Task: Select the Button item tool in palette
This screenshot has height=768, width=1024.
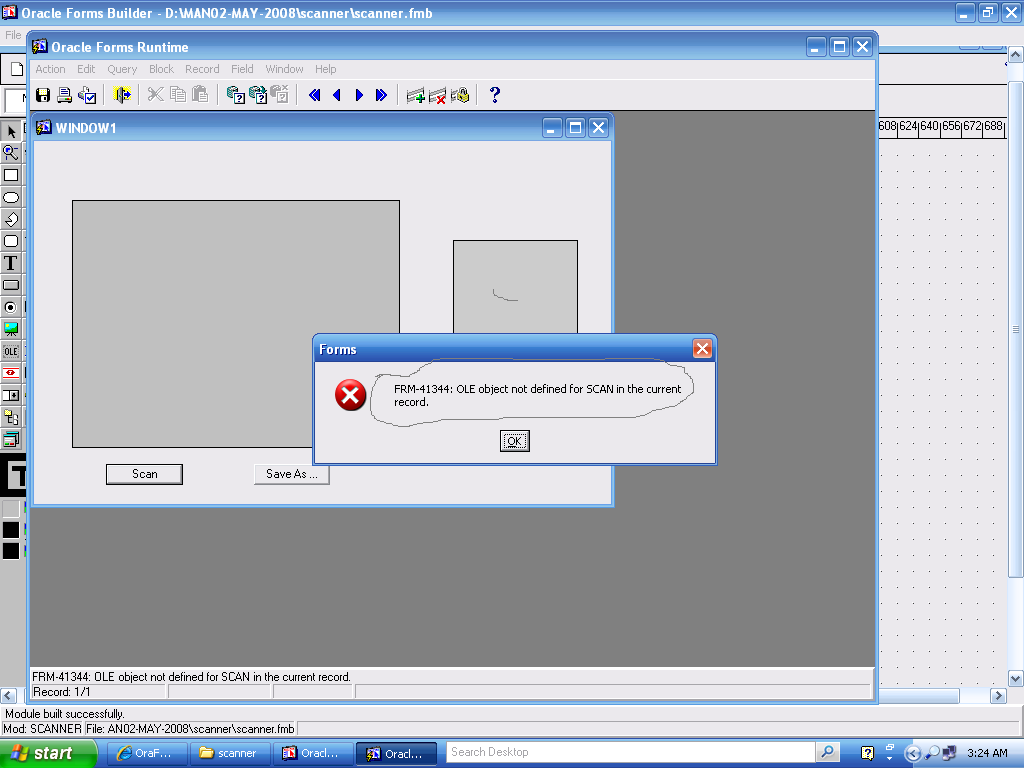Action: 11,285
